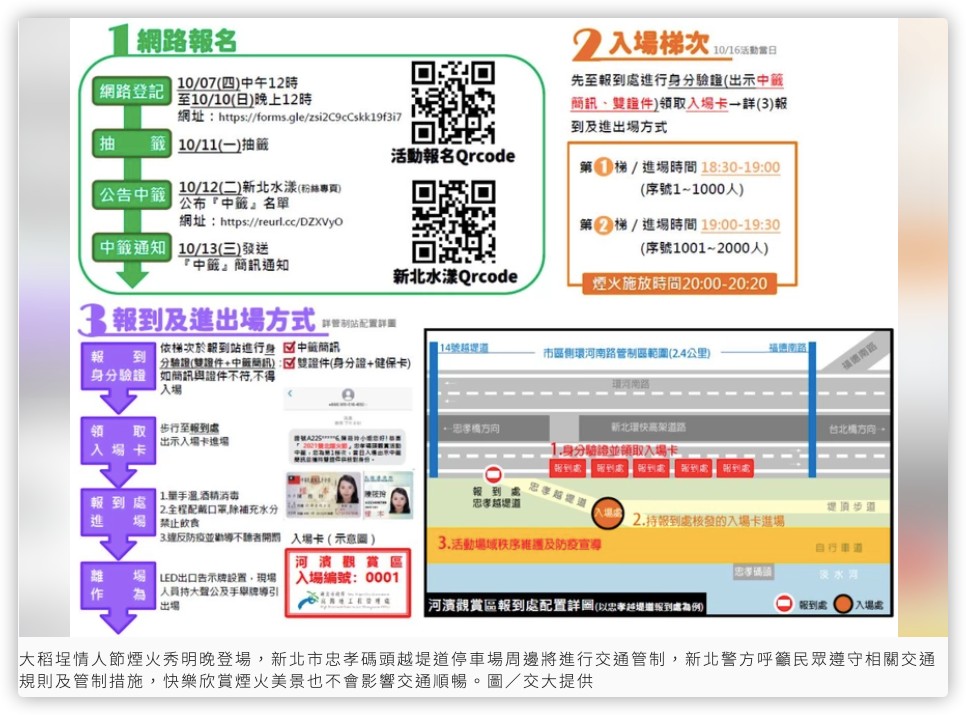Viewport: 966px width, 715px height.
Task: Click the orange 入場處 circle on the map
Action: click(607, 512)
